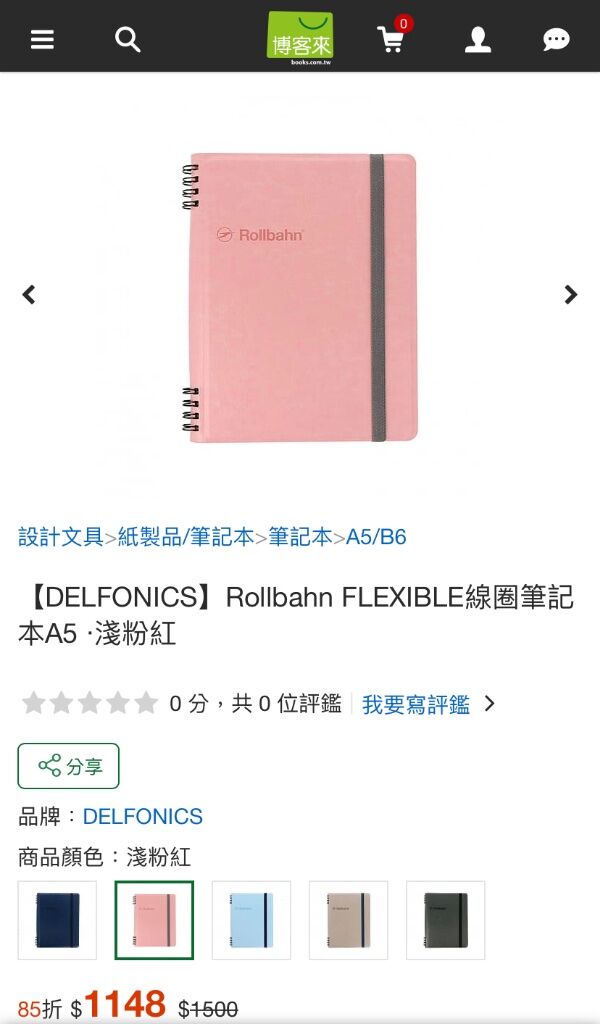The width and height of the screenshot is (601, 1024).
Task: Select the light pink notebook color
Action: [154, 920]
